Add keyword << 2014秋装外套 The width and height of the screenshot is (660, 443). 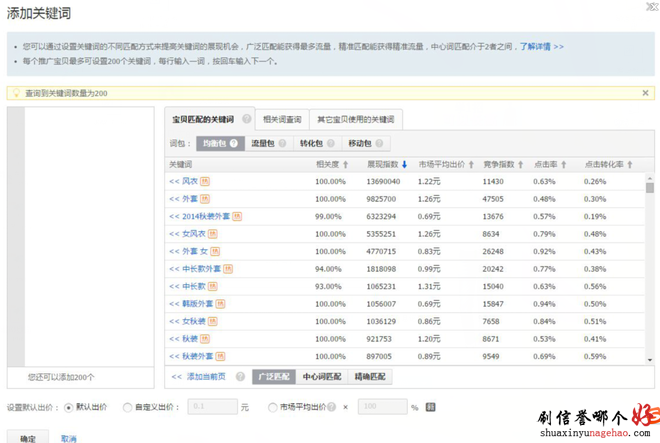pyautogui.click(x=200, y=216)
